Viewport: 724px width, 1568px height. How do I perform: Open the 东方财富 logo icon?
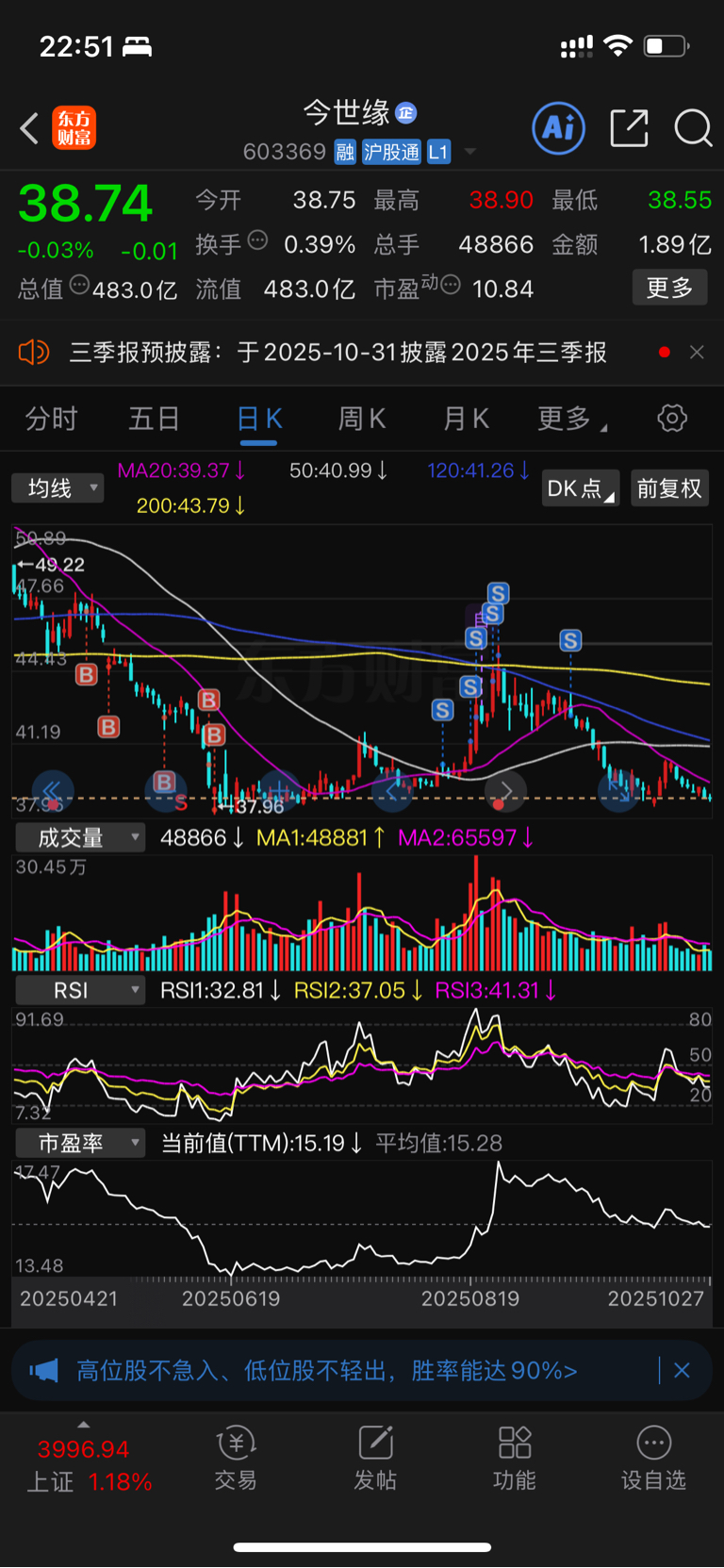point(74,128)
